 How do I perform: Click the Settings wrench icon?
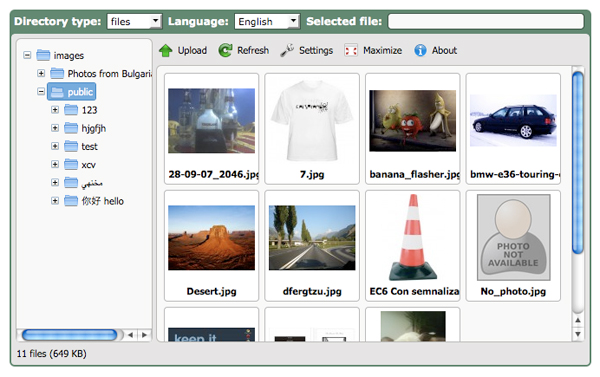coord(287,50)
